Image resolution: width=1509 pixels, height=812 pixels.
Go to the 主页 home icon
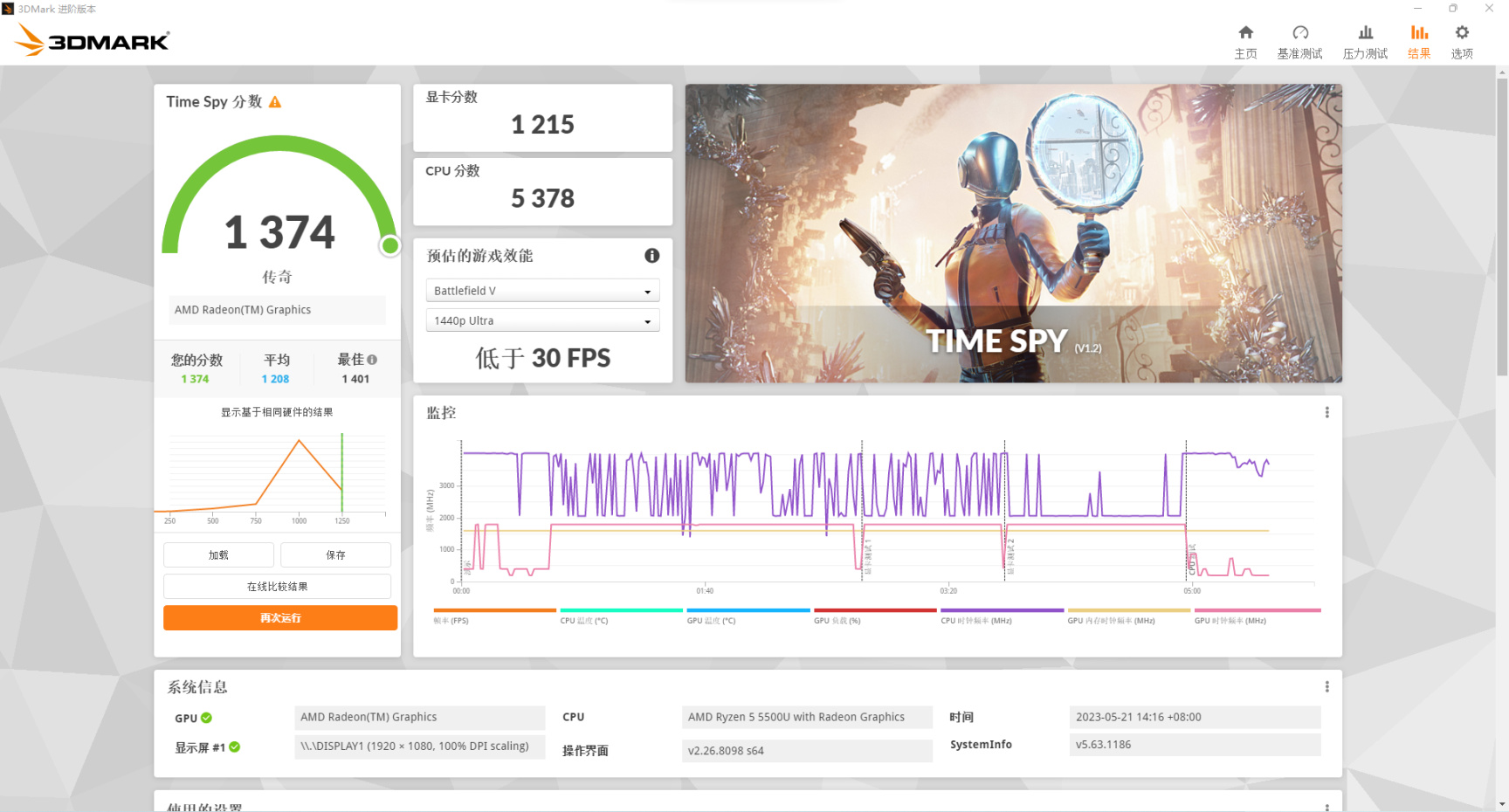[1245, 33]
